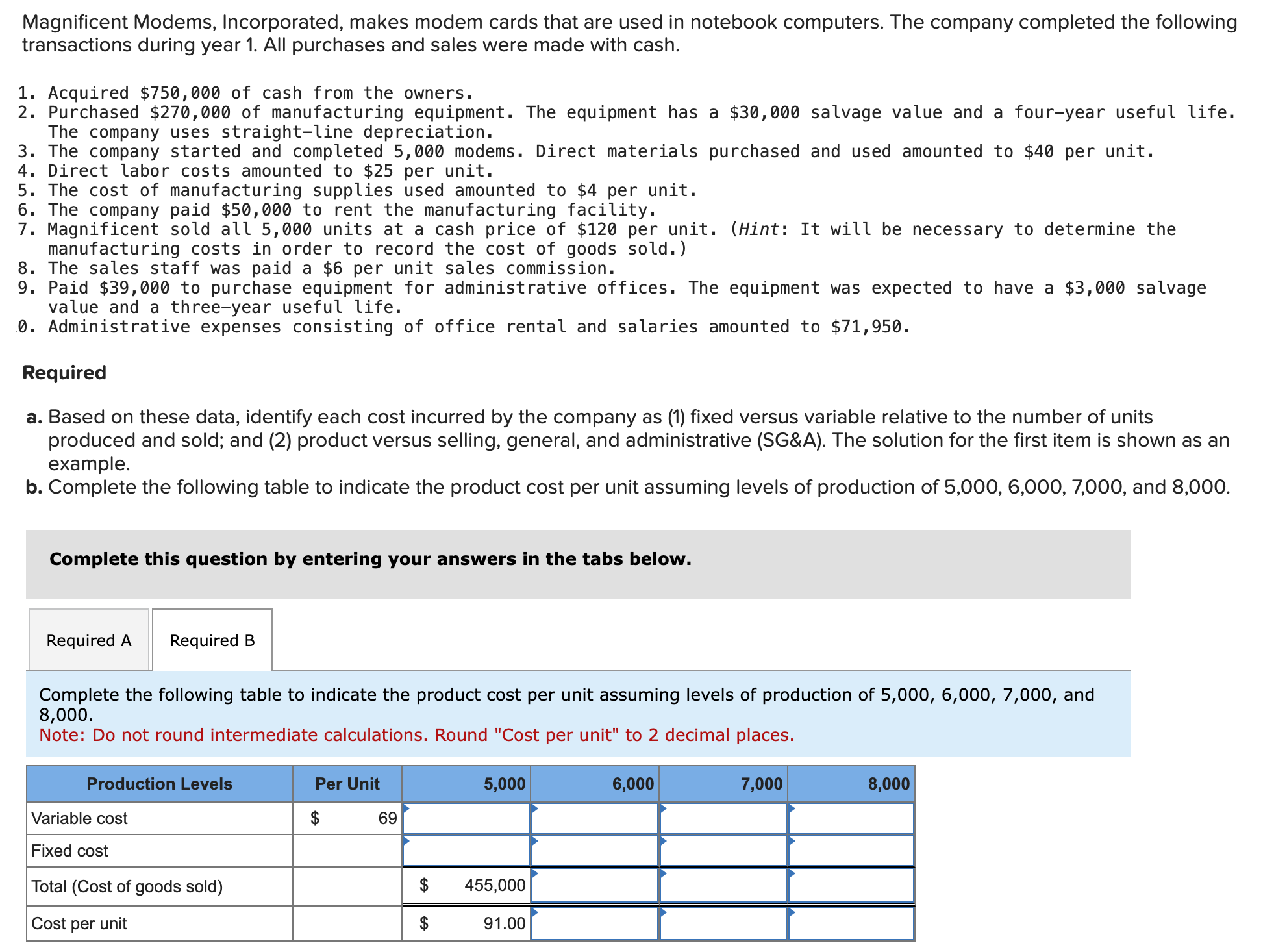Click Variable cost input for 7,000 units
Viewport: 1287px width, 952px height.
point(723,818)
